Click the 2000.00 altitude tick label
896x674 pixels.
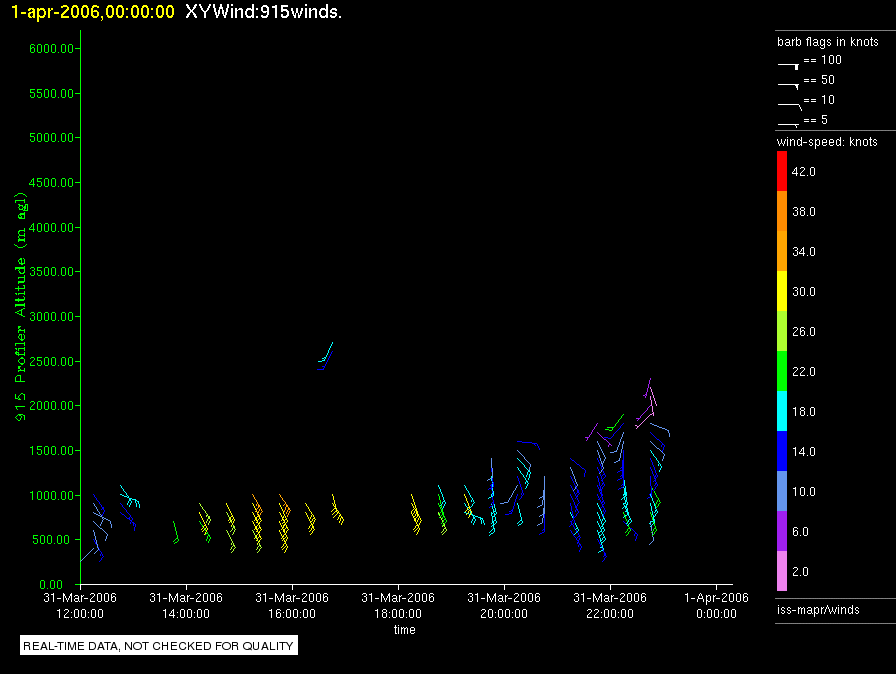(x=52, y=406)
